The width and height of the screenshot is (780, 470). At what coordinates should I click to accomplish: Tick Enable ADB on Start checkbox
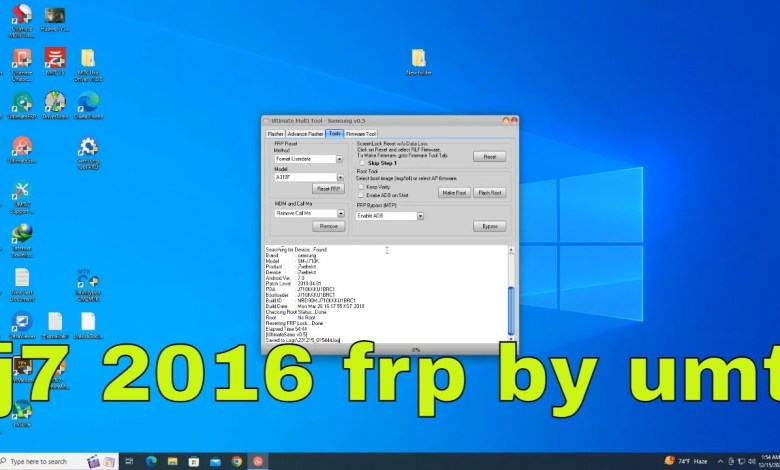click(x=362, y=195)
